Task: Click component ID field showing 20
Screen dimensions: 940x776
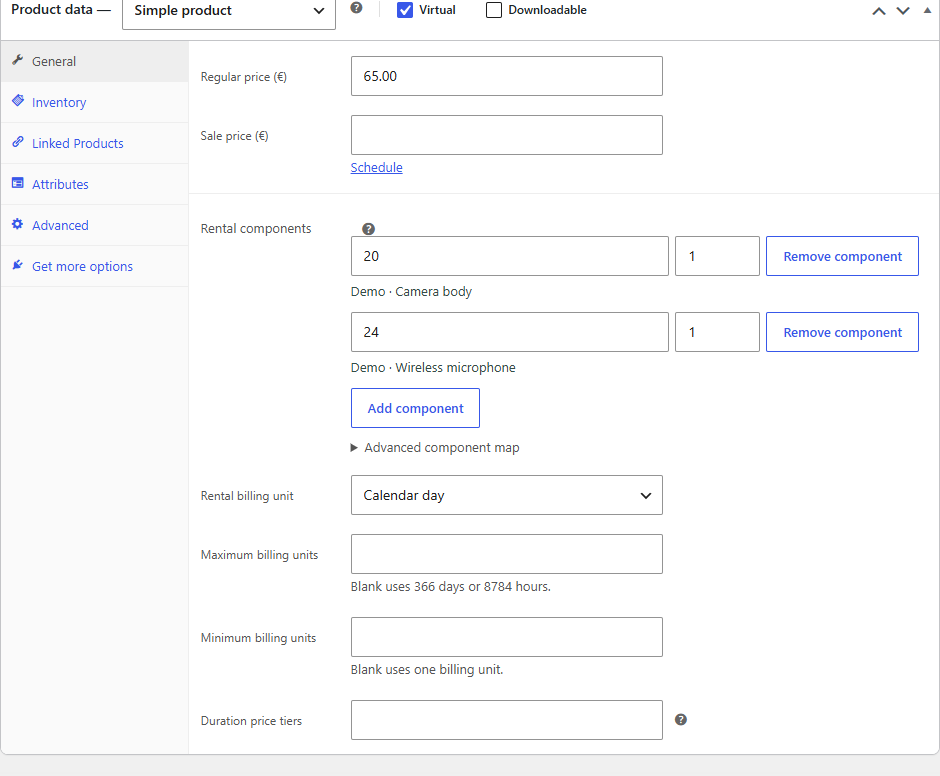Action: click(x=510, y=256)
